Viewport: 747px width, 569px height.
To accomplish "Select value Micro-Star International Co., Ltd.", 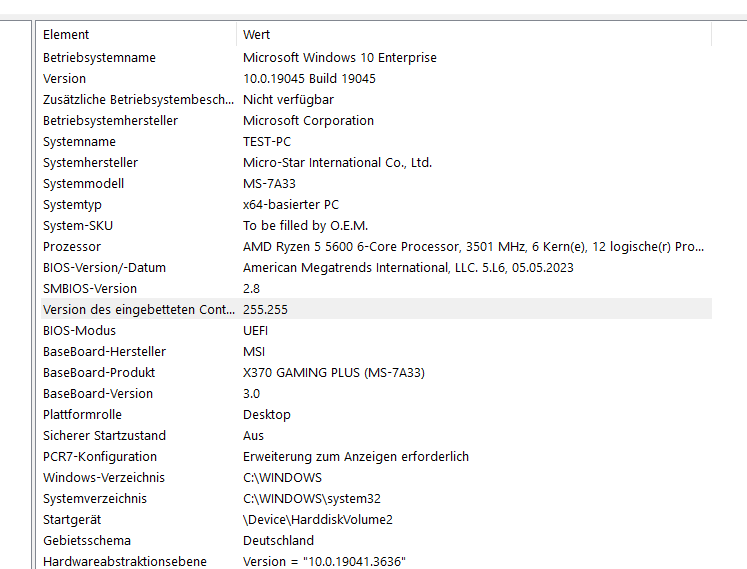I will [337, 163].
